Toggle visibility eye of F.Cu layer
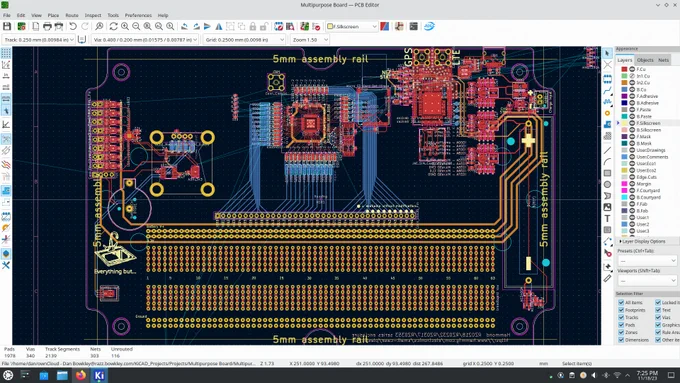The width and height of the screenshot is (680, 383). pos(632,69)
